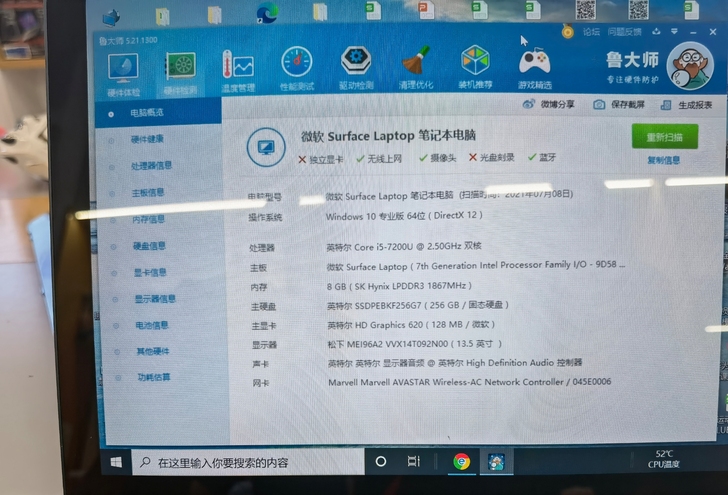This screenshot has height=495, width=728.
Task: Click 无线上网 status indicator
Action: pos(379,158)
